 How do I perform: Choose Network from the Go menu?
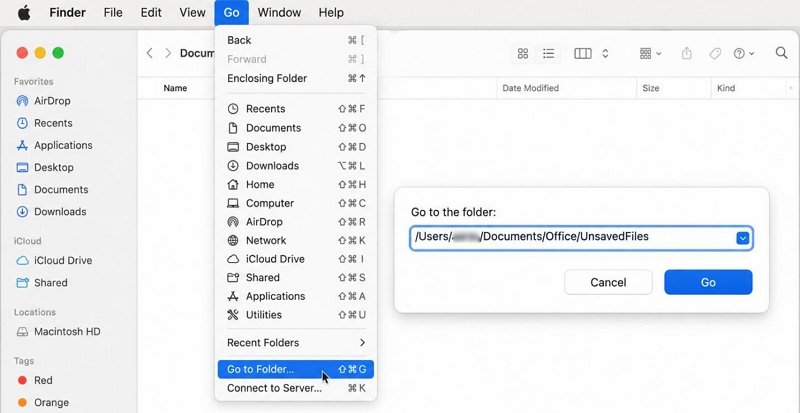tap(296, 240)
